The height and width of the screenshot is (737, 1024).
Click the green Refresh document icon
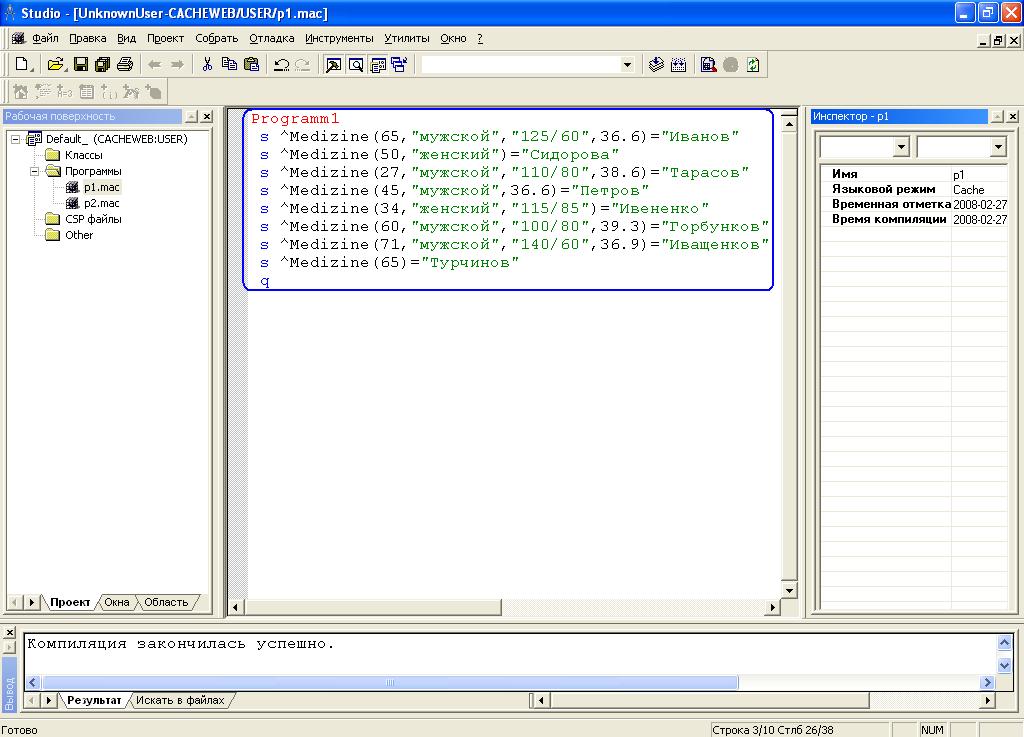753,65
